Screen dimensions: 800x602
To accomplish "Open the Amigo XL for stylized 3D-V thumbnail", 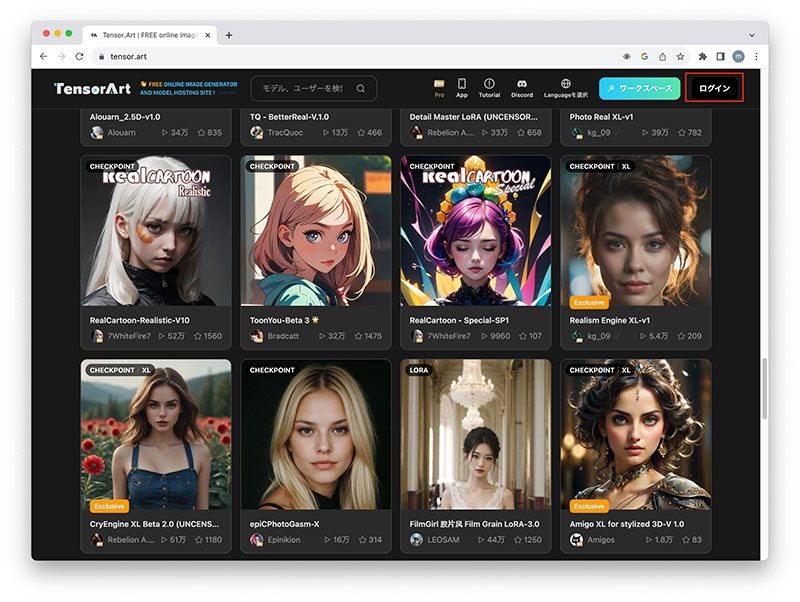I will coord(636,435).
